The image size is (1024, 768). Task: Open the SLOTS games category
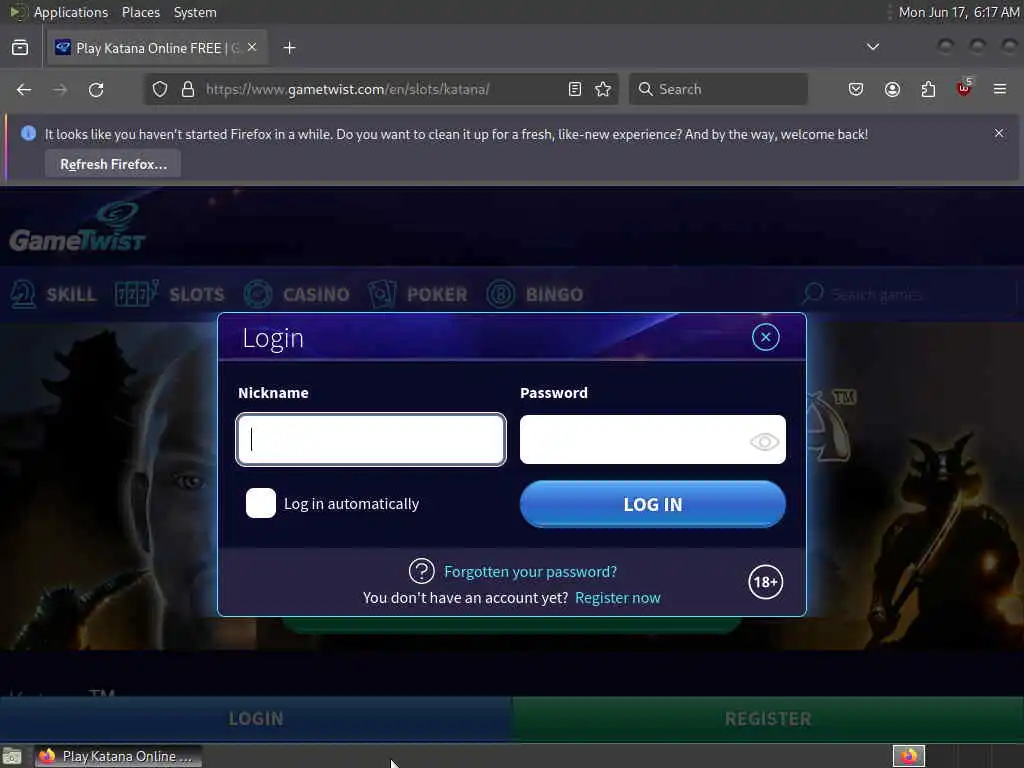(x=169, y=294)
